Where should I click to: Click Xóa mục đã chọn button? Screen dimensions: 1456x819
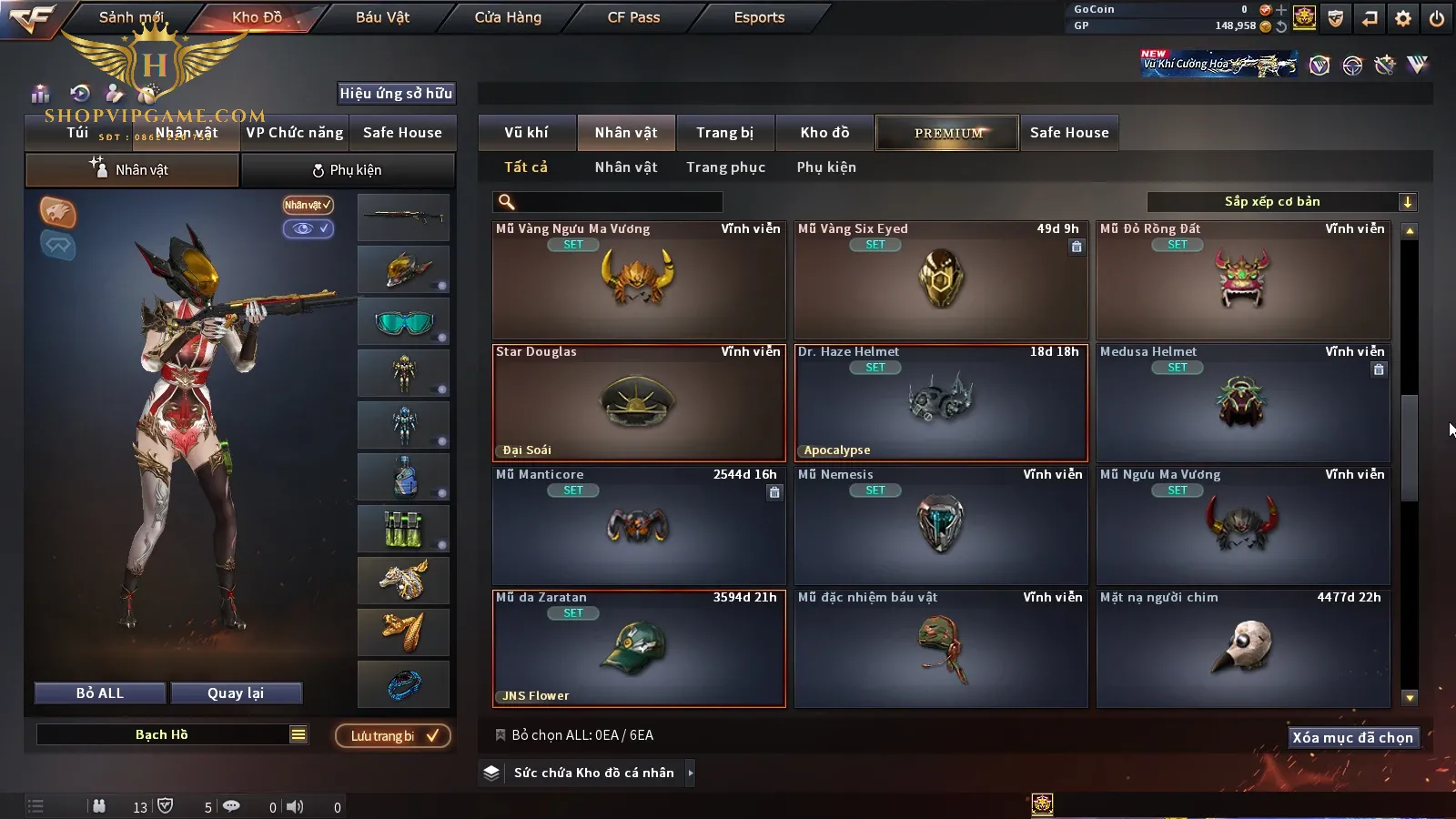click(x=1352, y=737)
